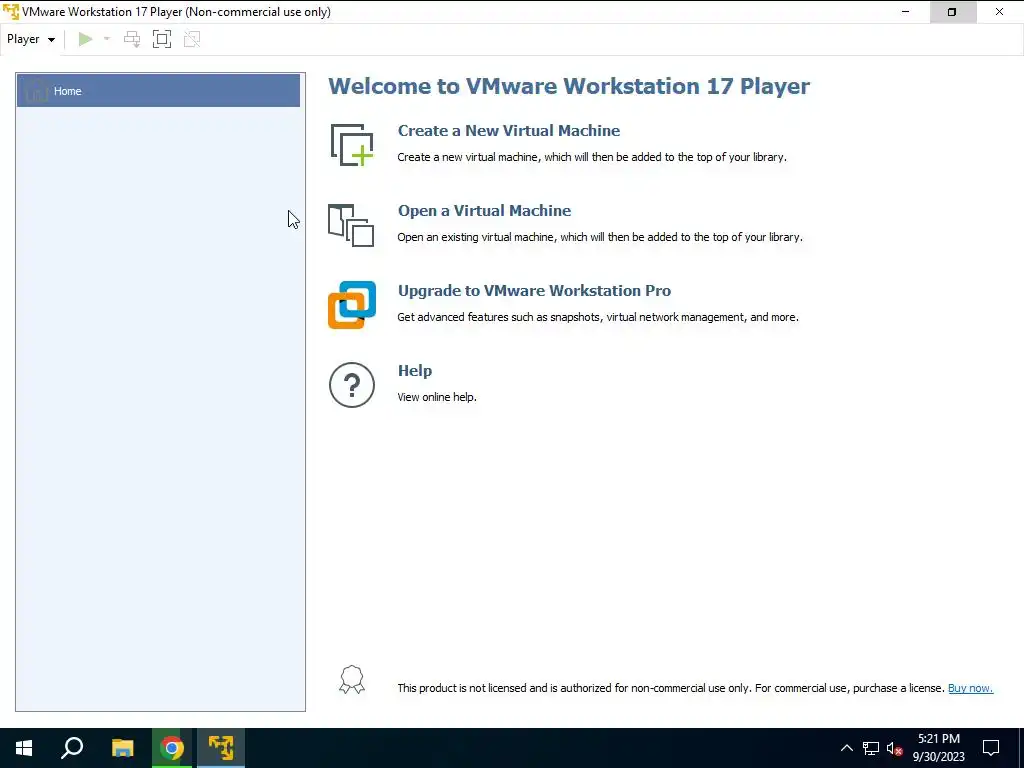The height and width of the screenshot is (768, 1024).
Task: Minimize the VMware Player window
Action: pos(905,12)
